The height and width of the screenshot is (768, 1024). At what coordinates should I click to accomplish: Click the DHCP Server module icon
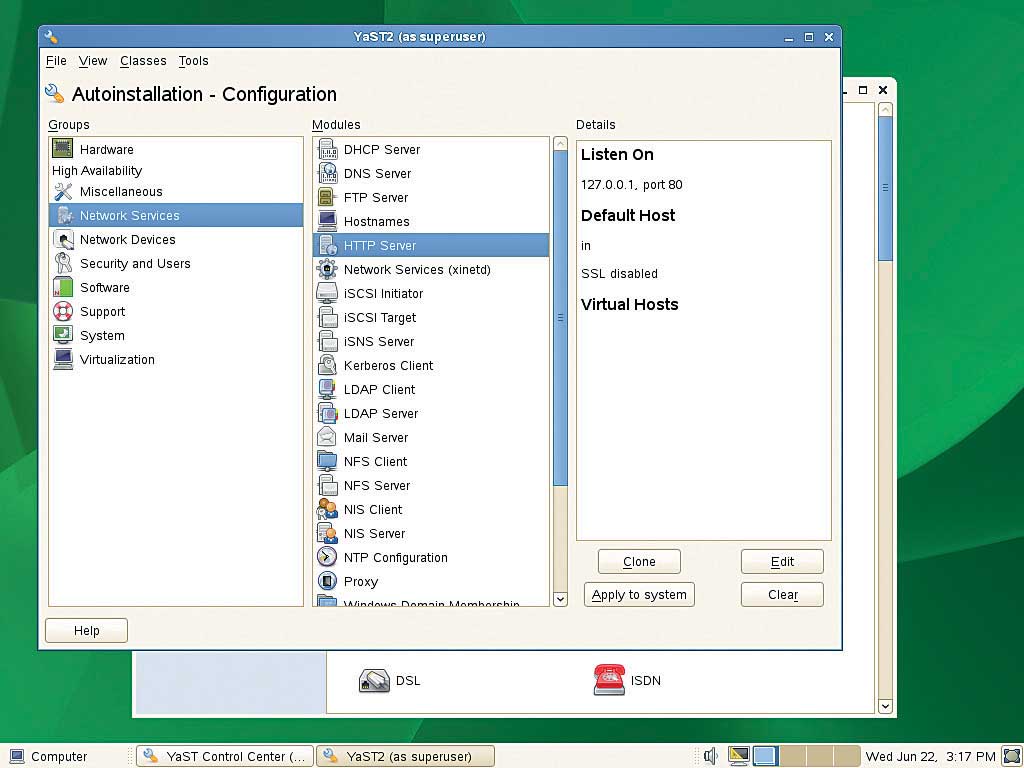point(327,150)
